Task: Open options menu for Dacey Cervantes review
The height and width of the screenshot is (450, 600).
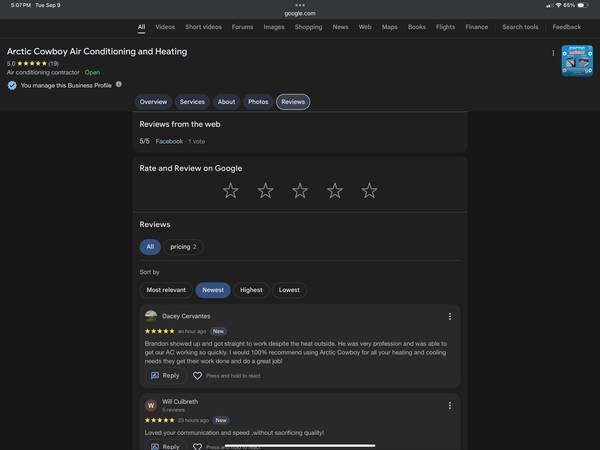Action: point(450,316)
